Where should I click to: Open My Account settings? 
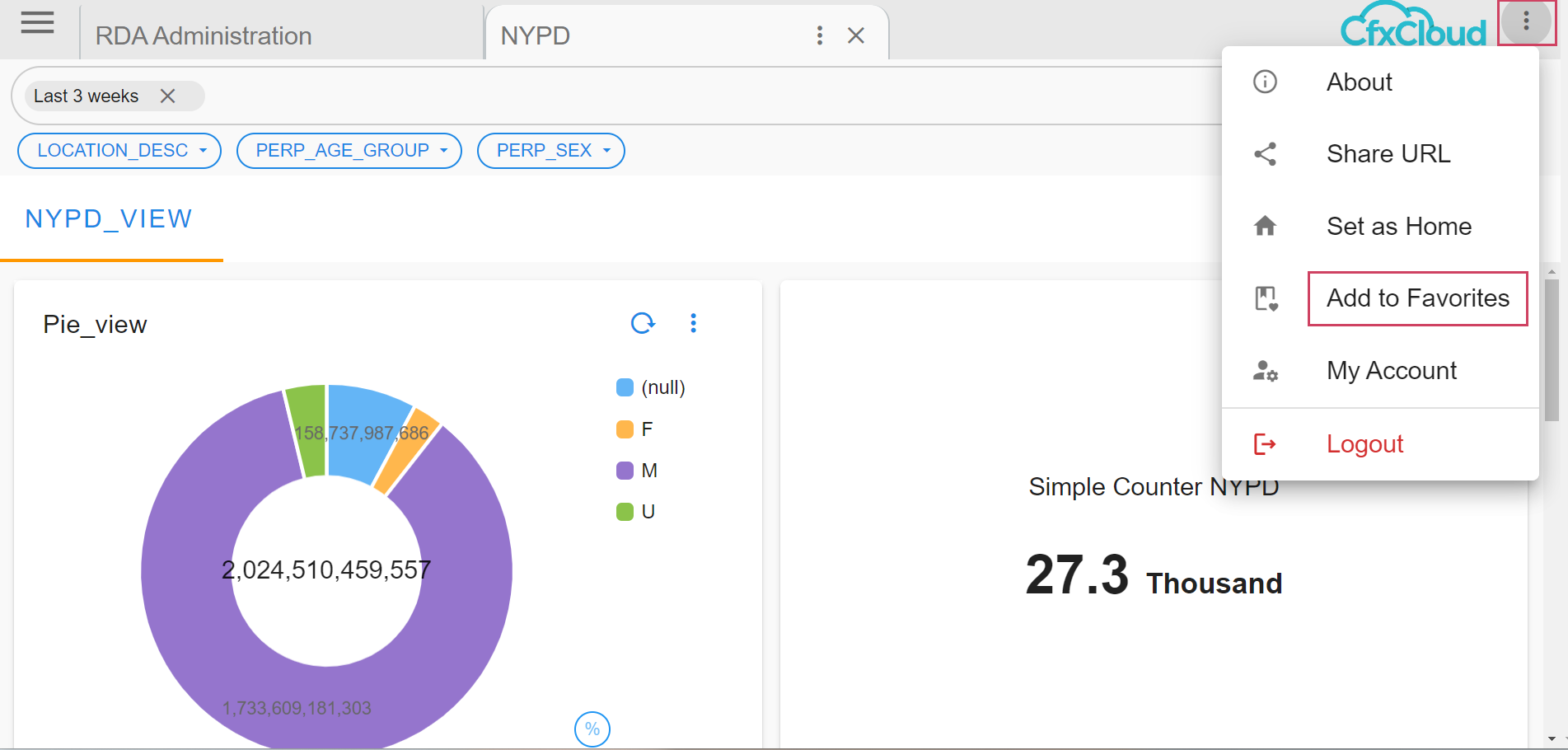pos(1391,371)
